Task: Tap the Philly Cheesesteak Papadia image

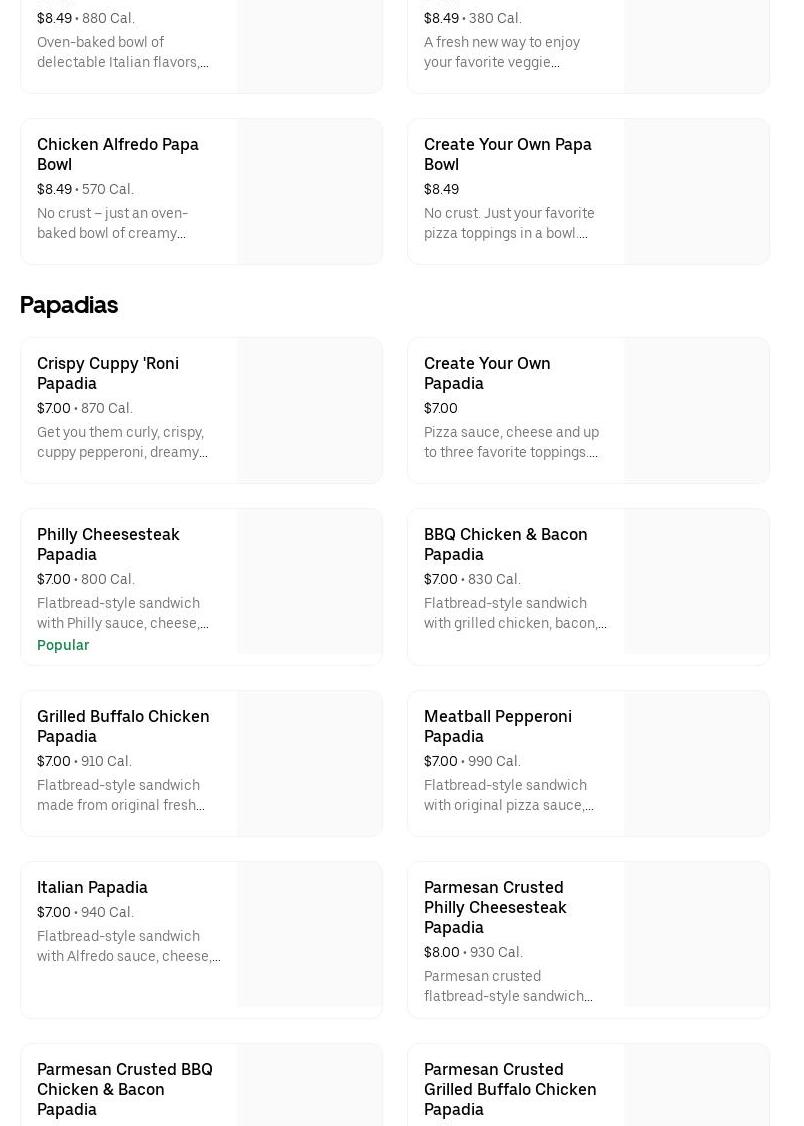Action: [310, 582]
